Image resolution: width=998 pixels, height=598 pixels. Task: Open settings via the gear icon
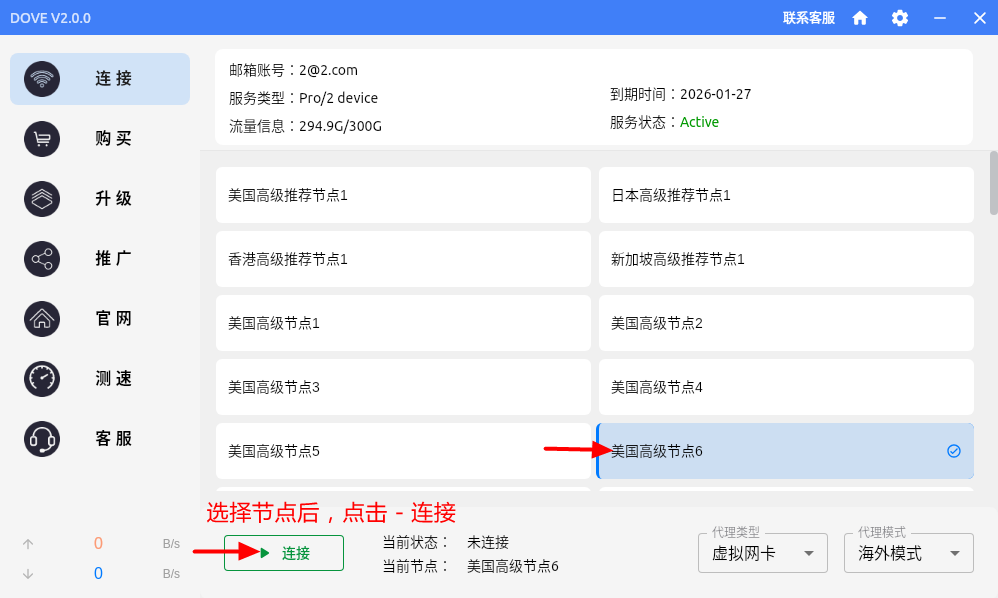click(900, 18)
